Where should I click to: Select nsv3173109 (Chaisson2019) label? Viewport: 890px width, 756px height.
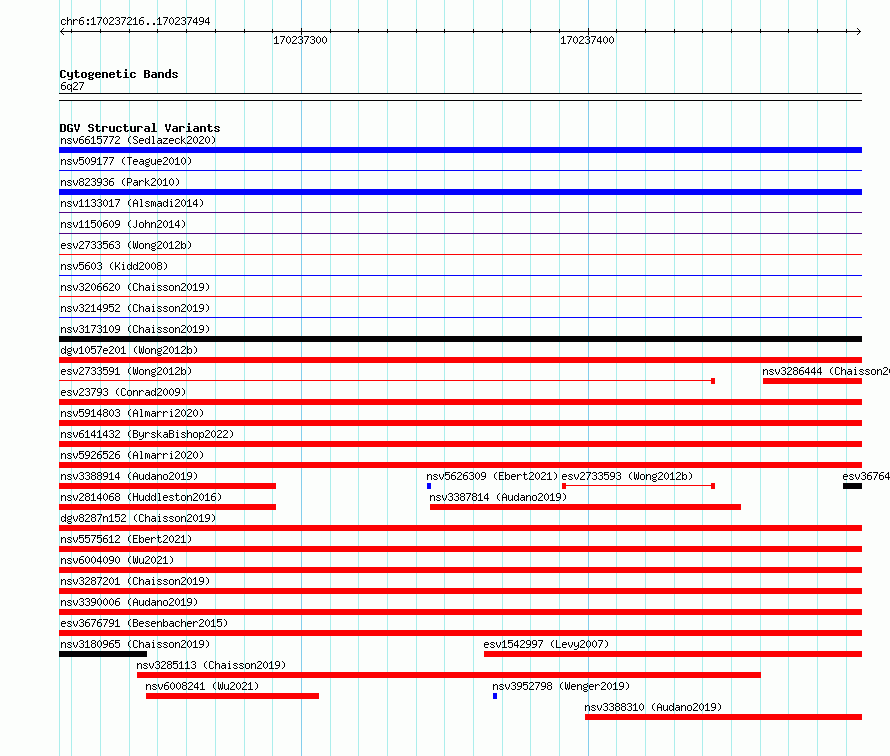click(x=135, y=329)
